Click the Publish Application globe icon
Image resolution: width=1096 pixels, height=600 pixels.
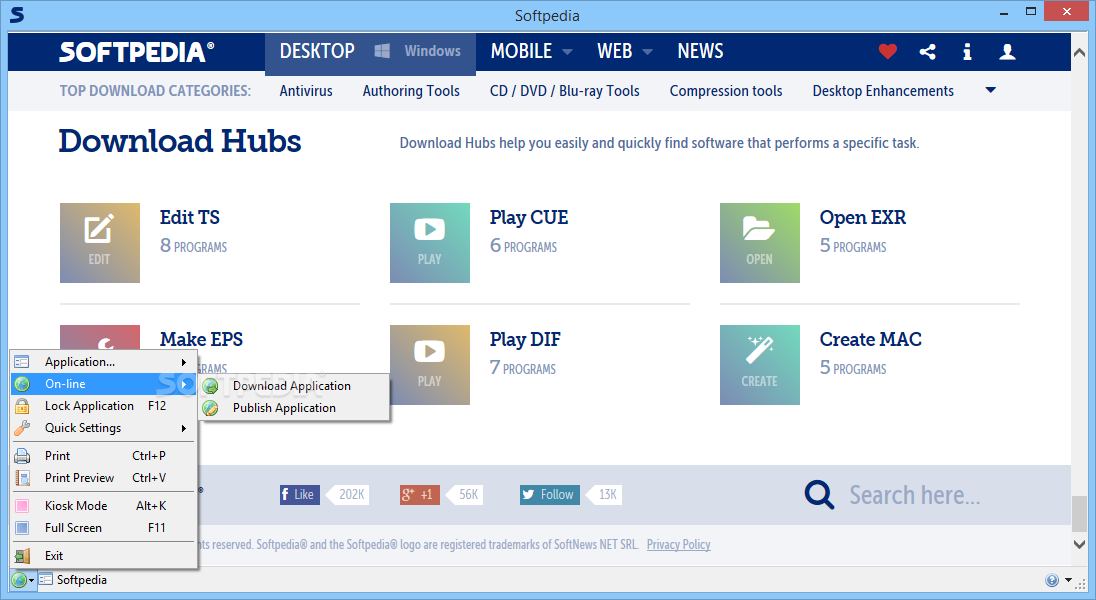(210, 408)
